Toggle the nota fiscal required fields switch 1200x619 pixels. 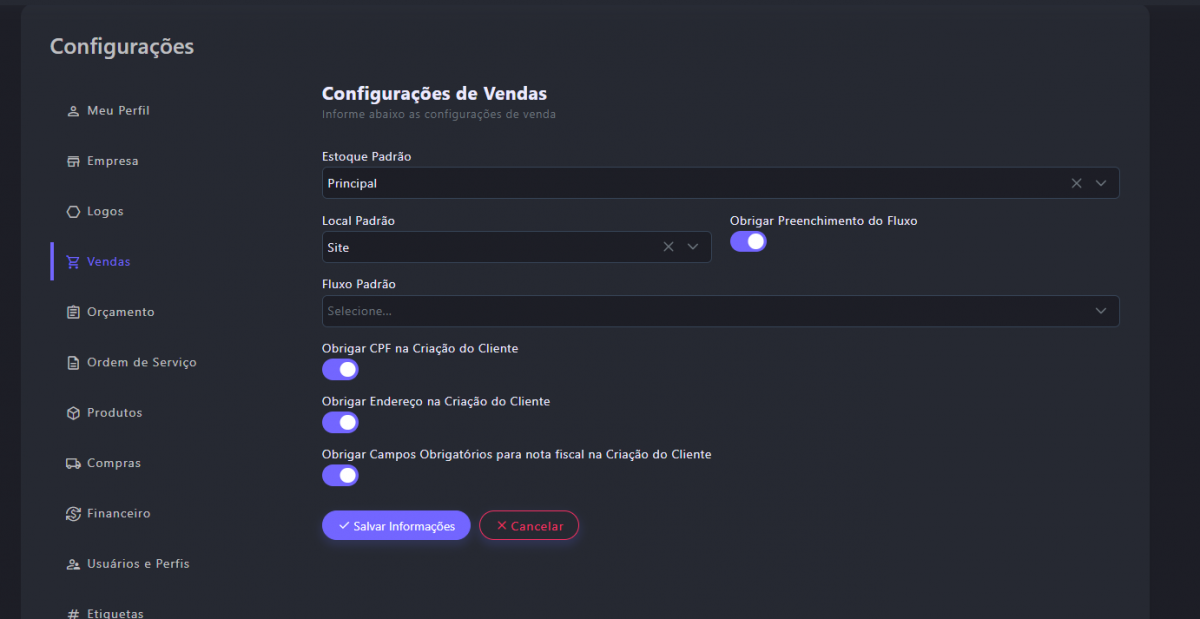click(340, 475)
